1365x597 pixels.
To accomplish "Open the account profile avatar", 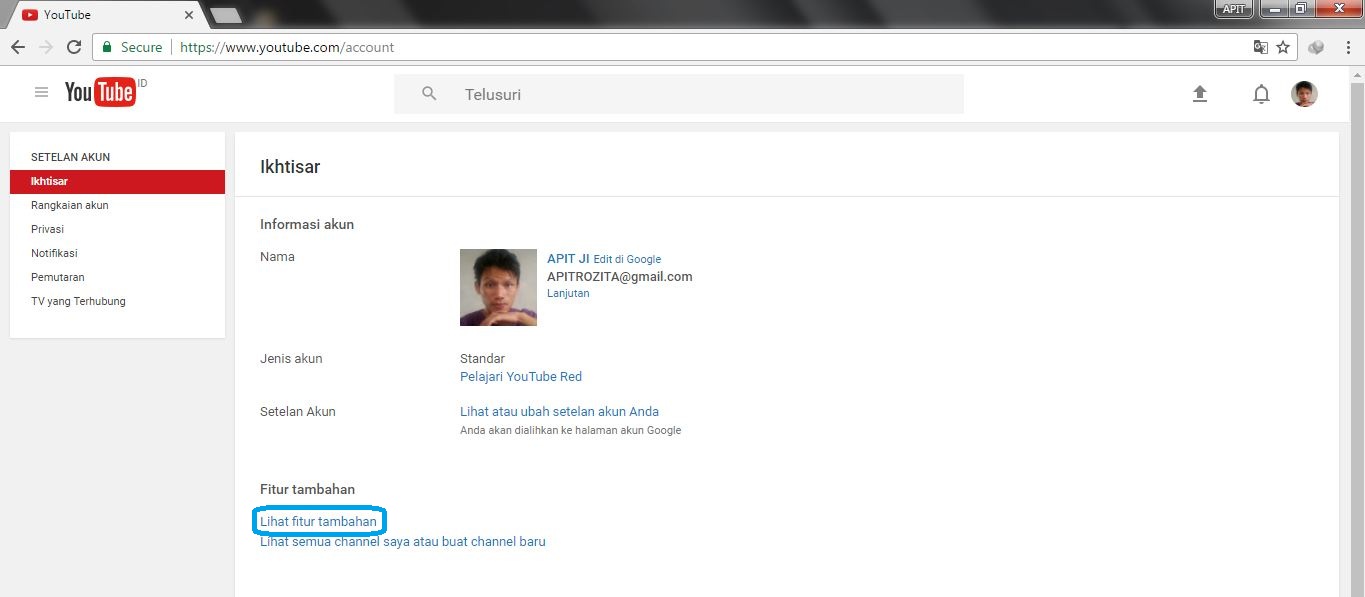I will point(1304,93).
